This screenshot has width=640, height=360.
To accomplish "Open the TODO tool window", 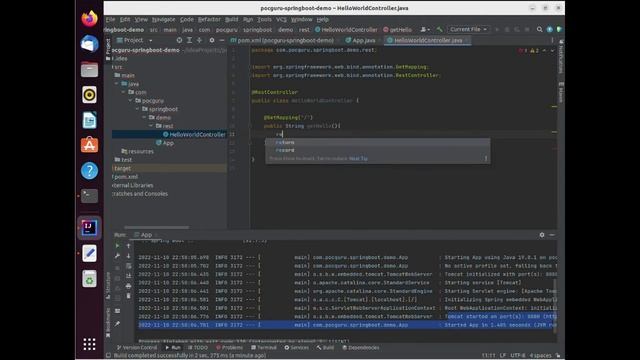I will (x=198, y=347).
